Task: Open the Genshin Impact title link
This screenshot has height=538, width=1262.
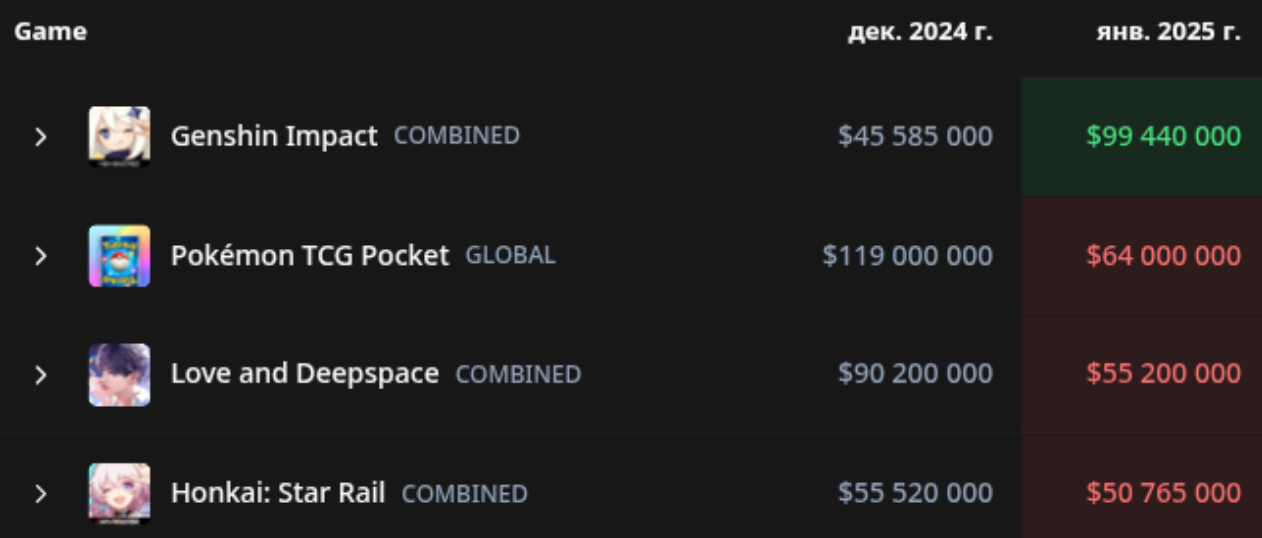Action: 274,136
